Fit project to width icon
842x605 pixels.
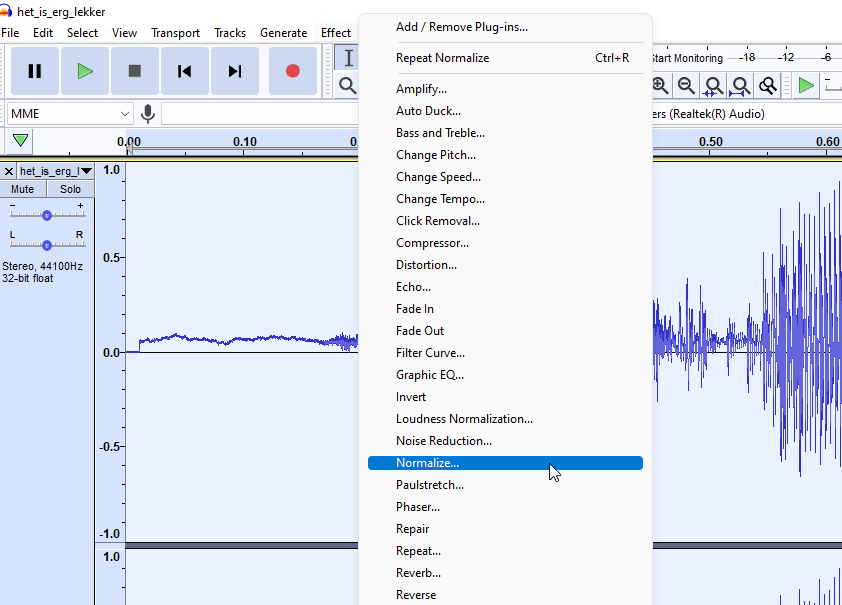click(x=741, y=85)
